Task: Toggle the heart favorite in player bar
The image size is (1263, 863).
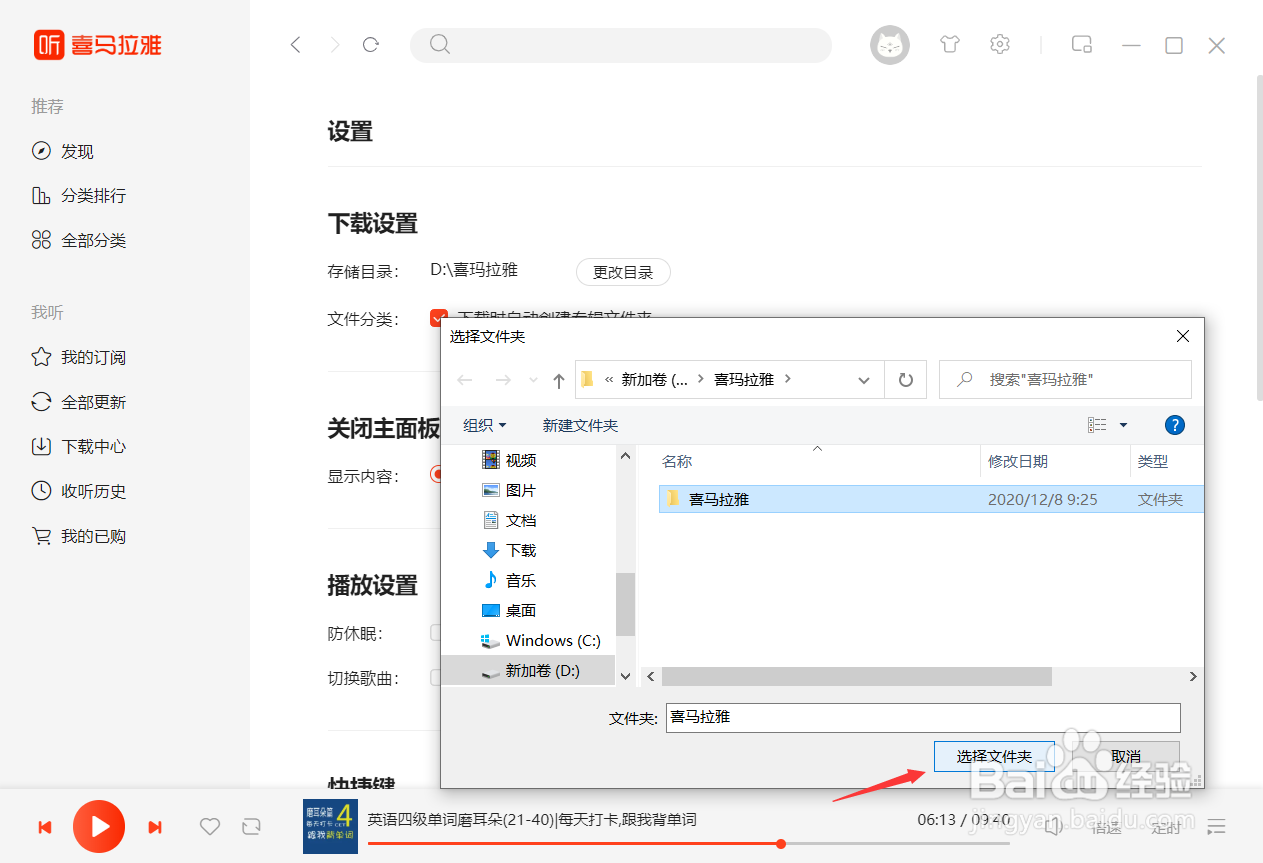Action: [209, 827]
